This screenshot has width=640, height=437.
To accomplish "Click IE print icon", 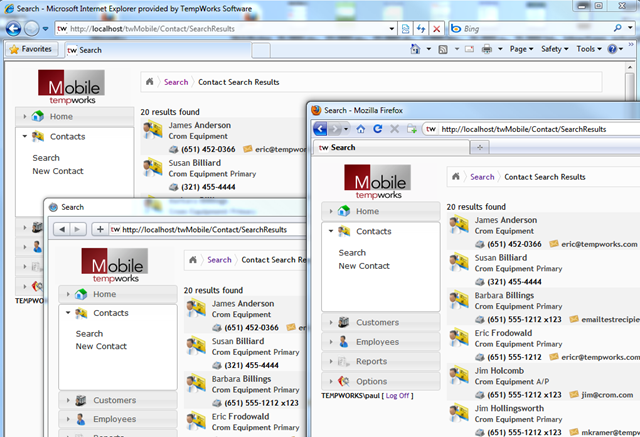I will (487, 49).
